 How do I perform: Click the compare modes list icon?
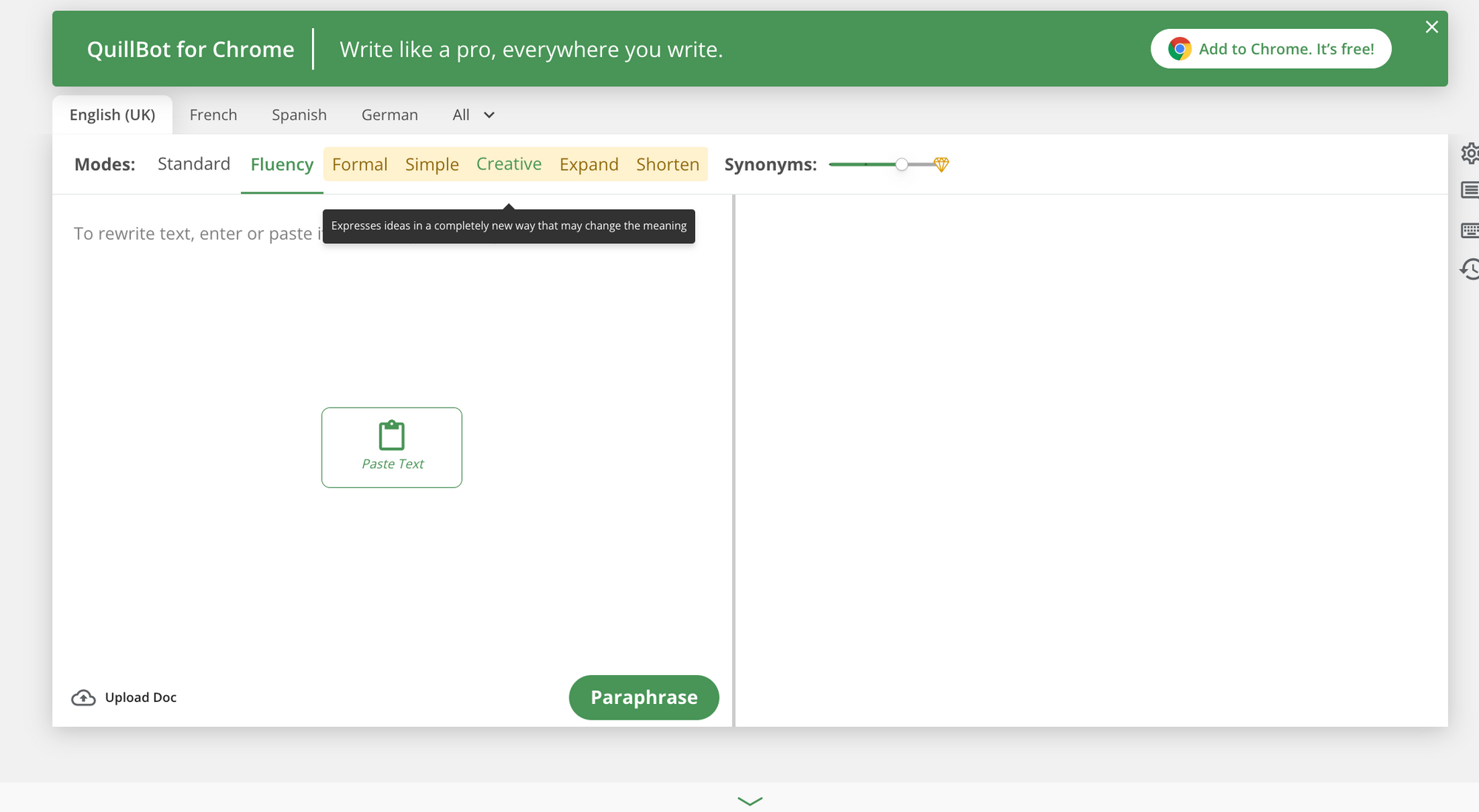[1470, 190]
